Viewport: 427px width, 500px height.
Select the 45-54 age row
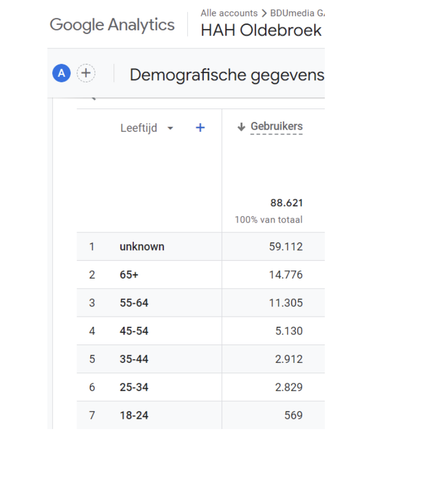click(x=201, y=331)
